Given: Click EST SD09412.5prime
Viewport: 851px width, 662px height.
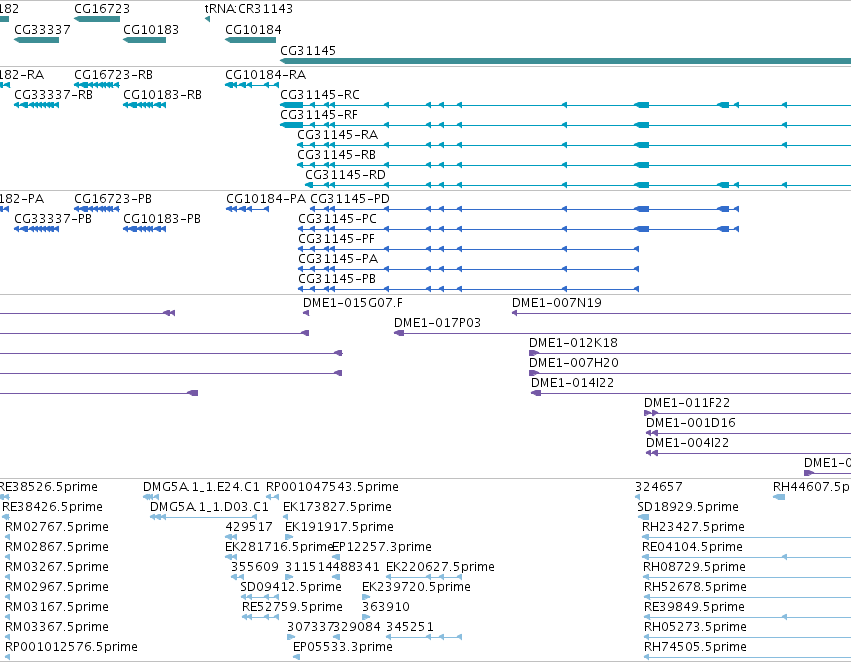Looking at the screenshot, I should pyautogui.click(x=291, y=587).
